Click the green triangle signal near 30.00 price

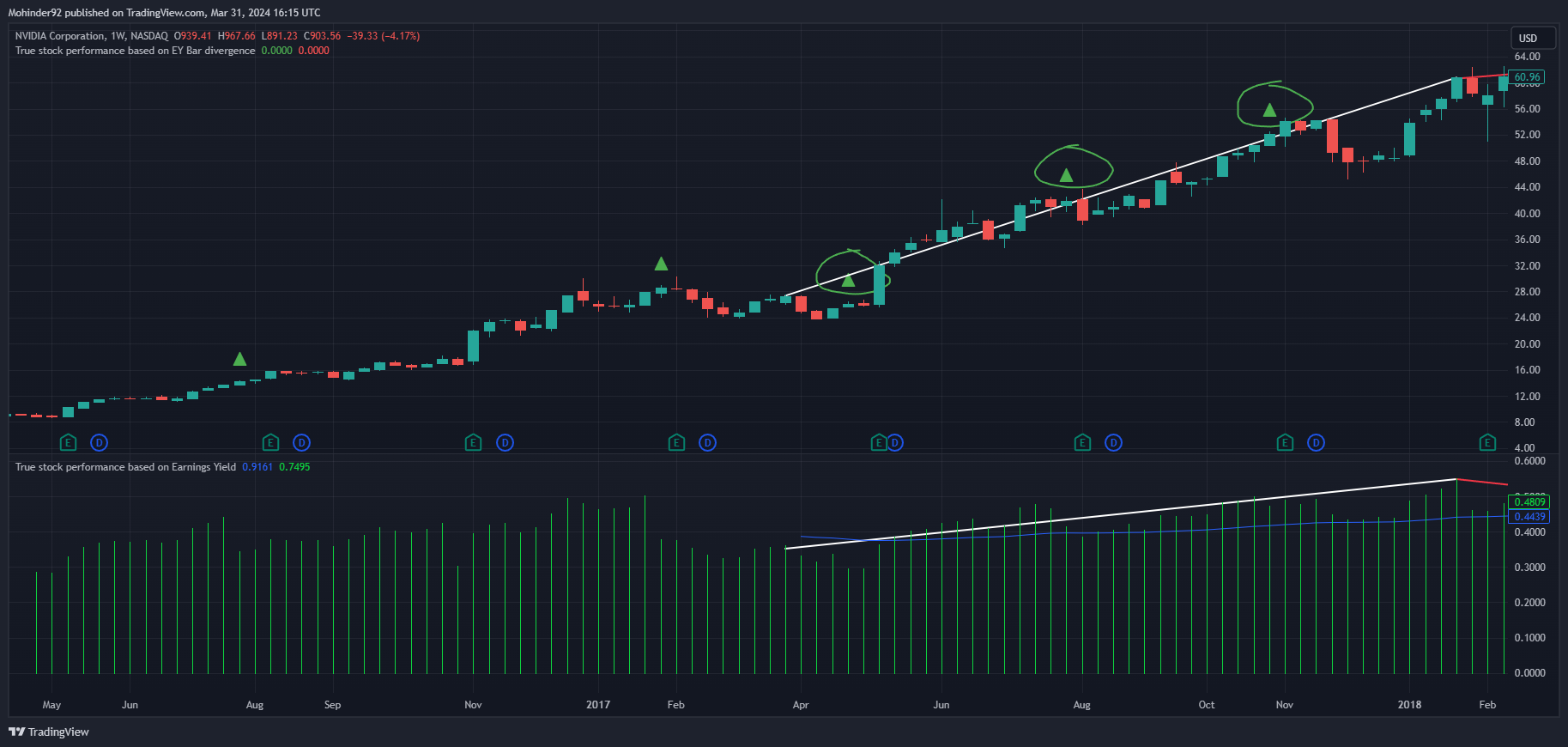pos(849,280)
